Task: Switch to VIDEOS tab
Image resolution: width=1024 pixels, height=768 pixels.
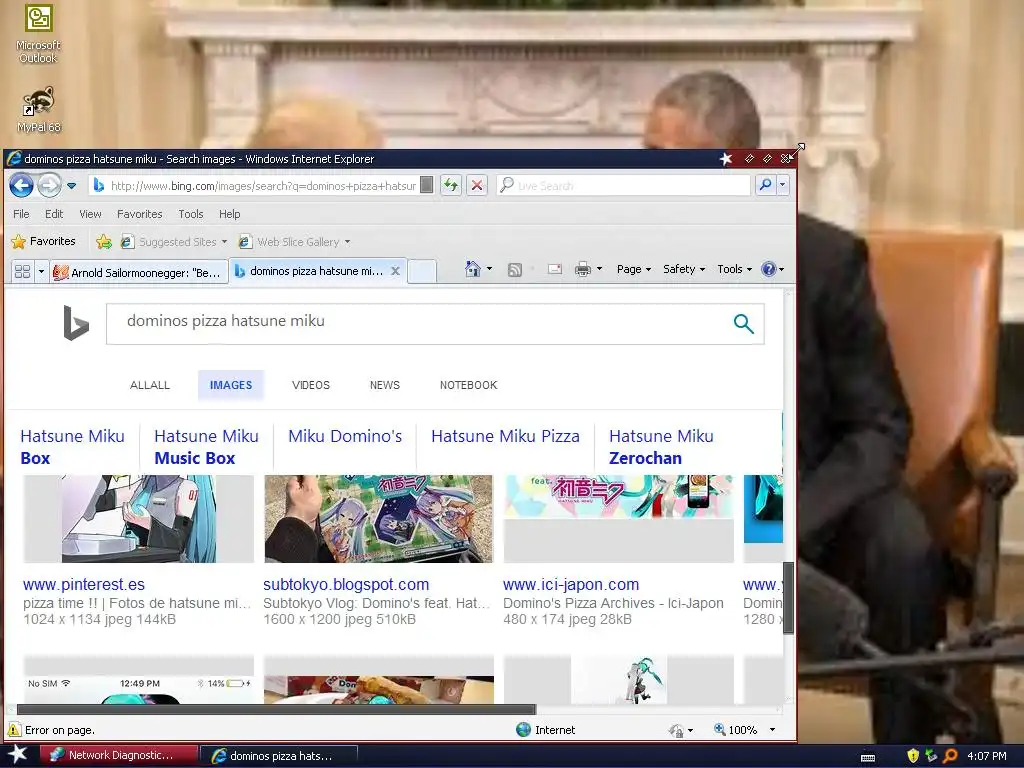Action: coord(311,385)
